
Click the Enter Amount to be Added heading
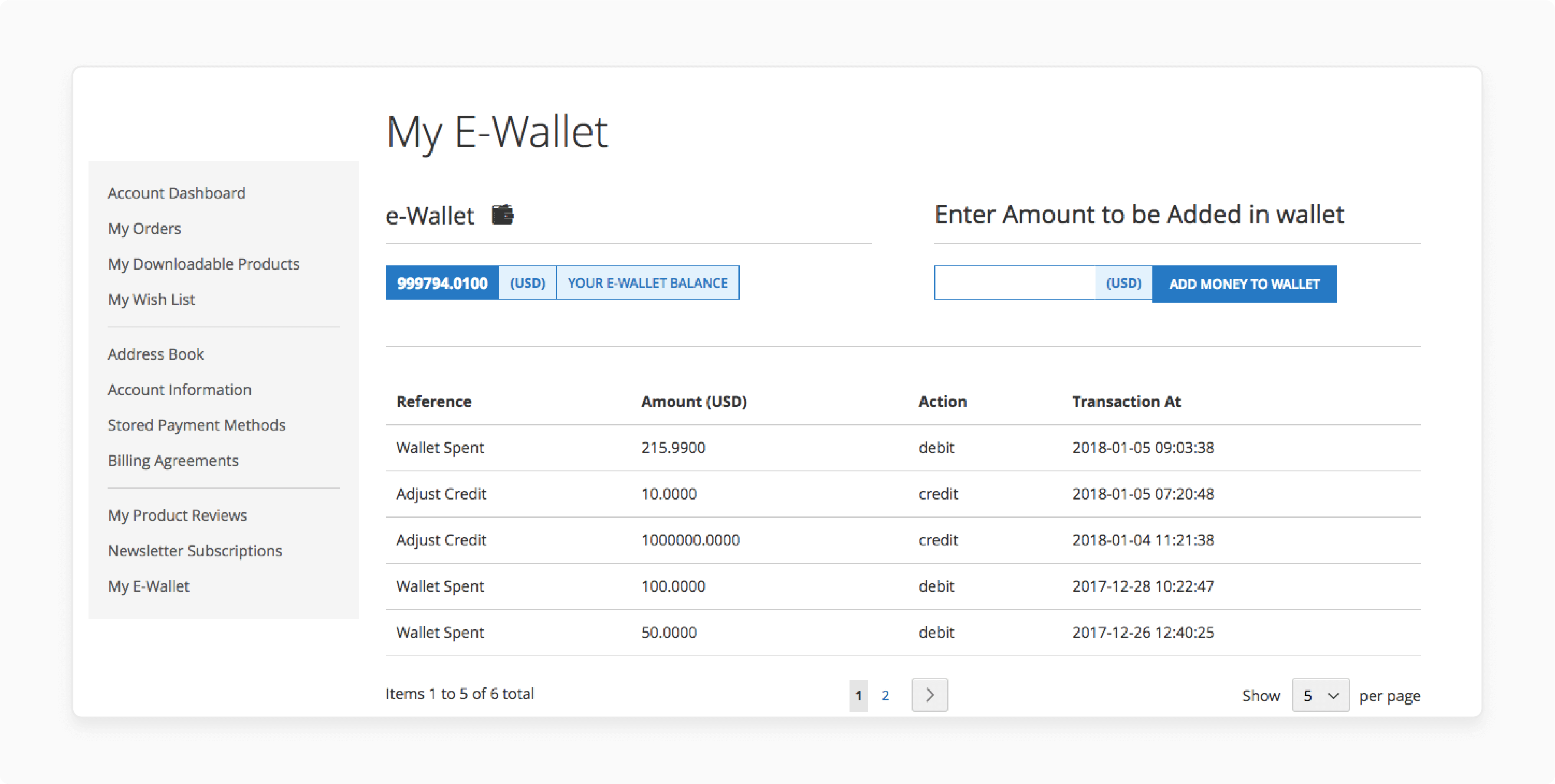[x=1139, y=215]
